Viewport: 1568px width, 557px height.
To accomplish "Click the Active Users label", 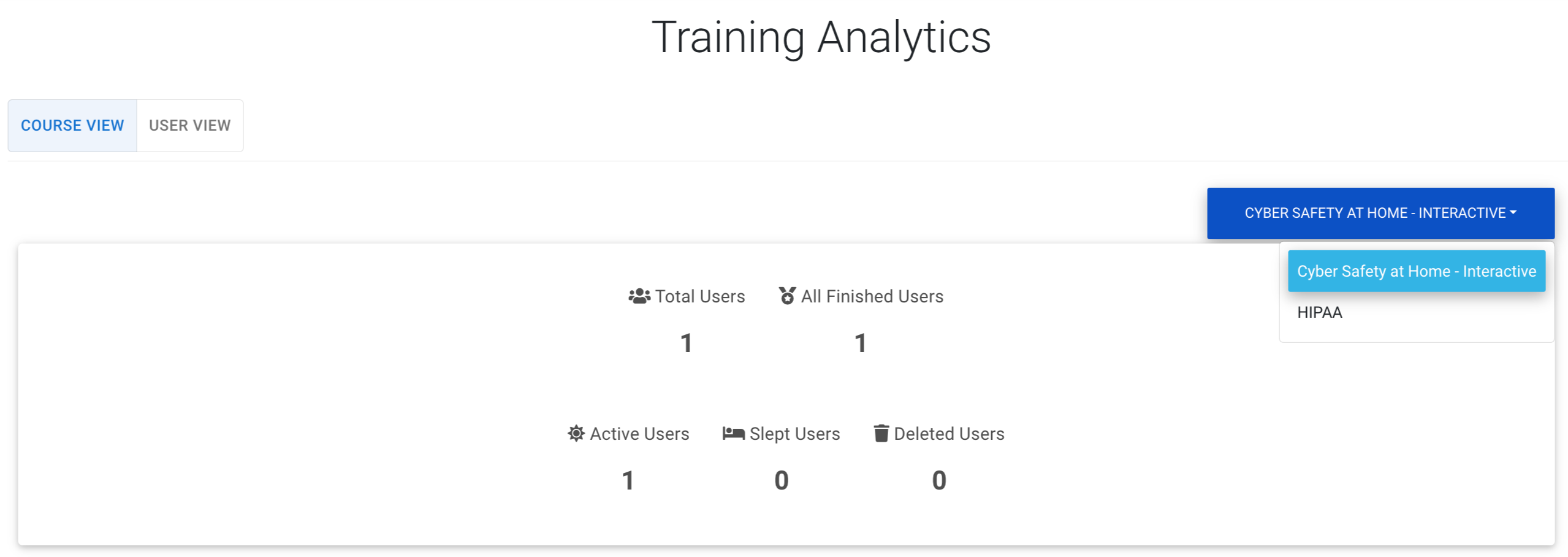I will point(639,434).
